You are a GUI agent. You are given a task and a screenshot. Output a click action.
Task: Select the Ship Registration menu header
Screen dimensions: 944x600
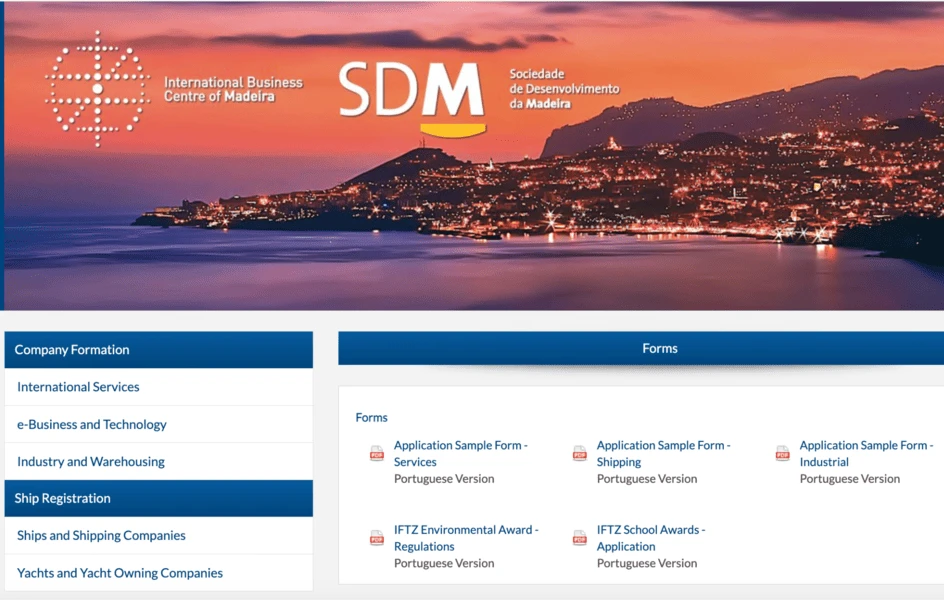click(158, 498)
